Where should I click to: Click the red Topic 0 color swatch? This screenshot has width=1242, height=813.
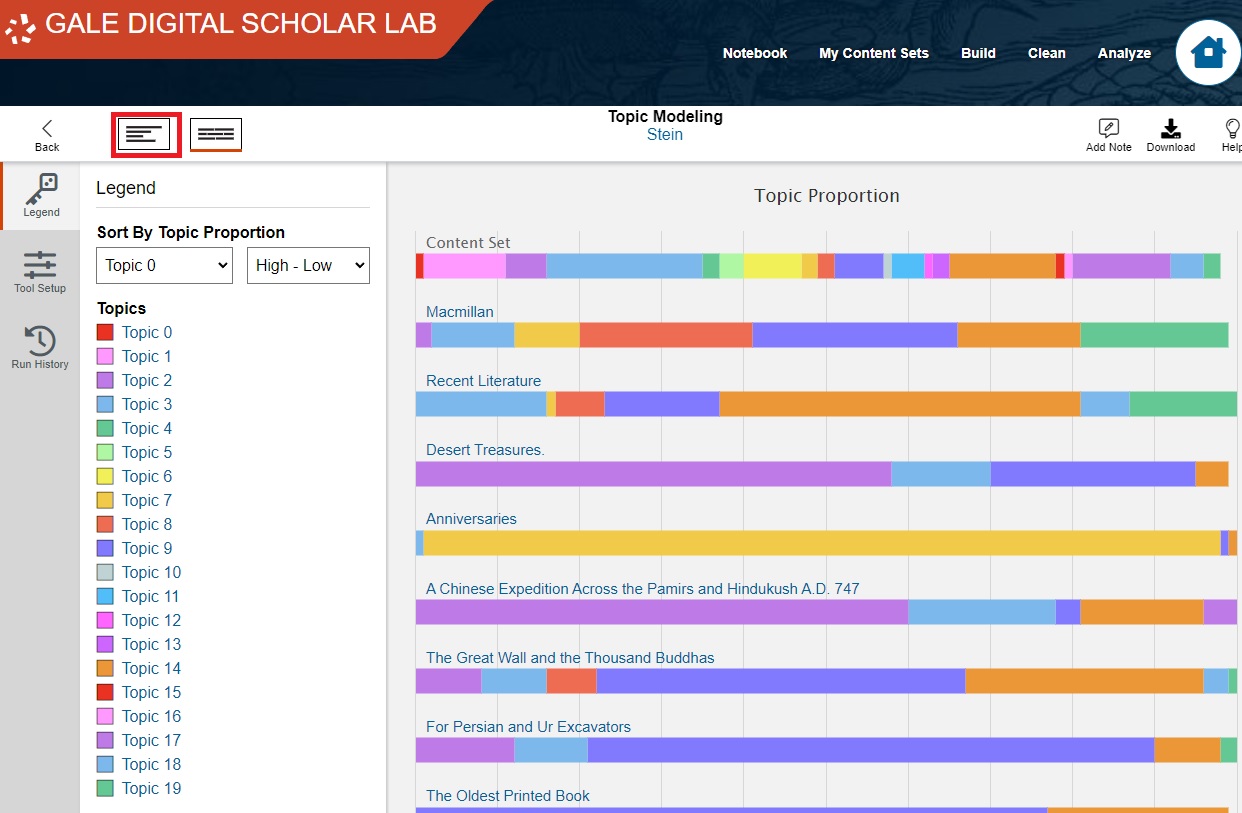click(x=105, y=332)
